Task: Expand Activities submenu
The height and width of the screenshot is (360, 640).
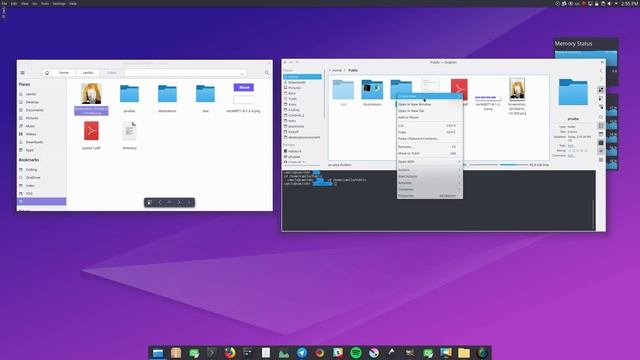Action: click(429, 183)
